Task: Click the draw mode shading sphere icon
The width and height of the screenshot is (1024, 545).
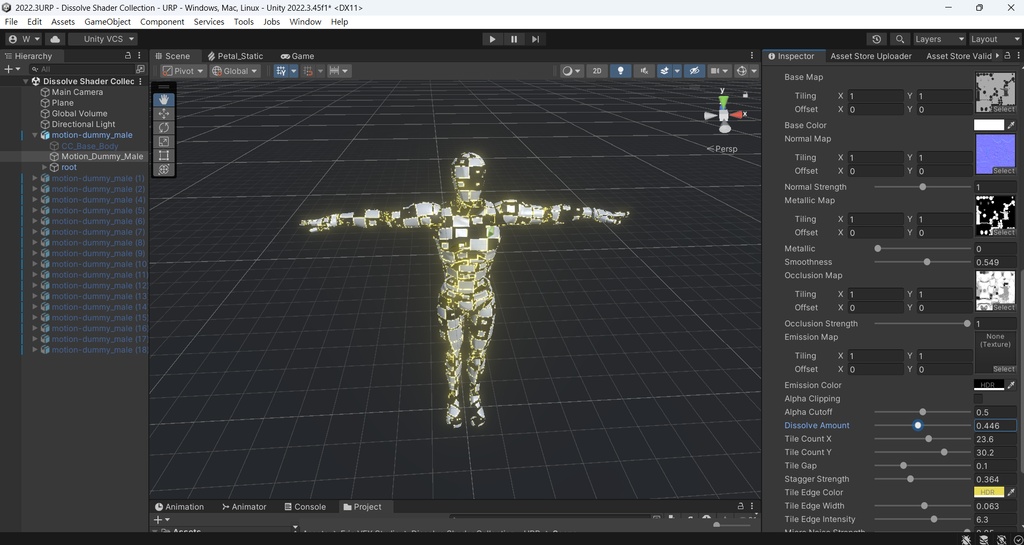Action: coord(568,71)
